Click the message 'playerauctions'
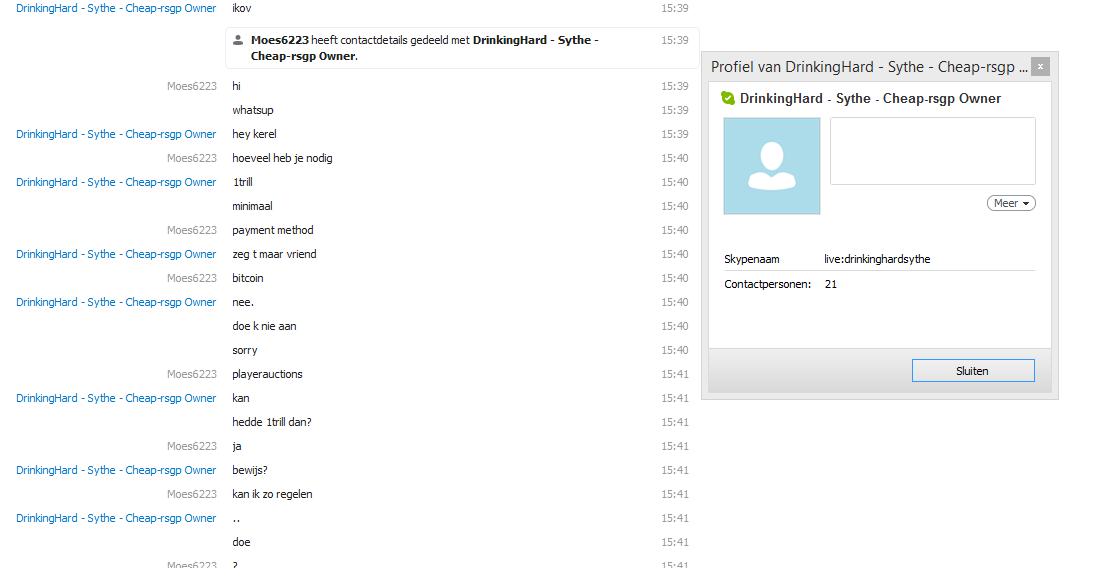 tap(267, 374)
